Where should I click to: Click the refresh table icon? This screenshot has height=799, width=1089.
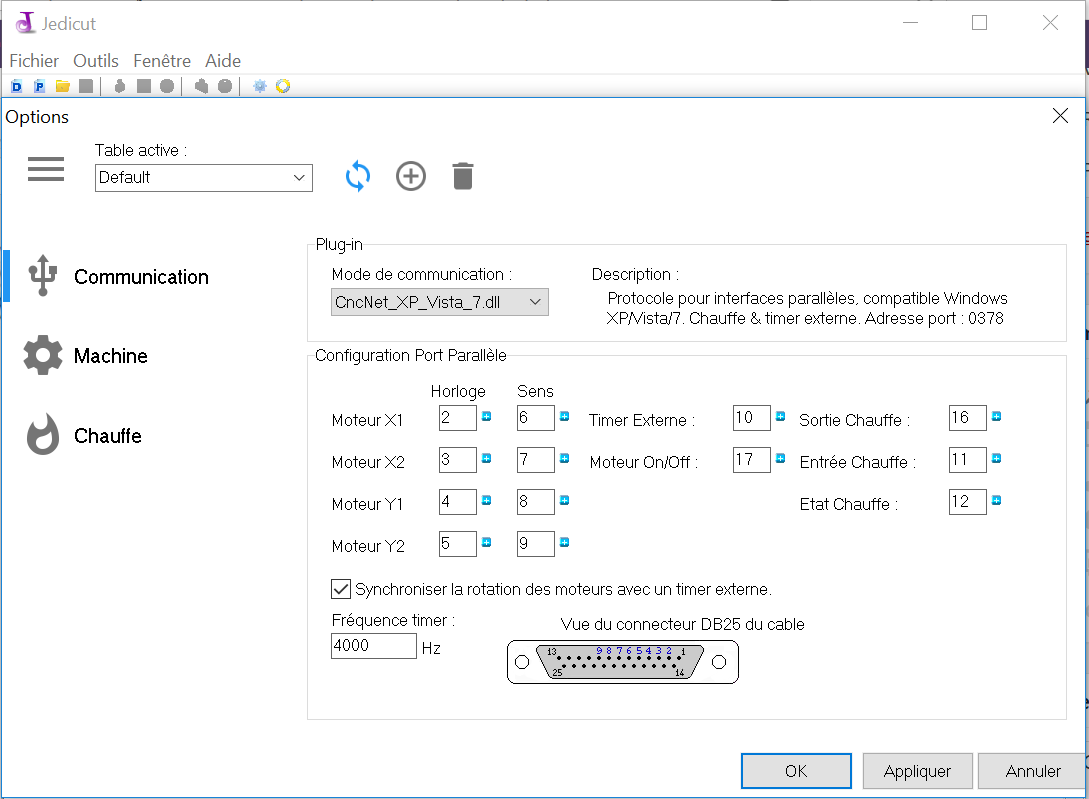358,177
